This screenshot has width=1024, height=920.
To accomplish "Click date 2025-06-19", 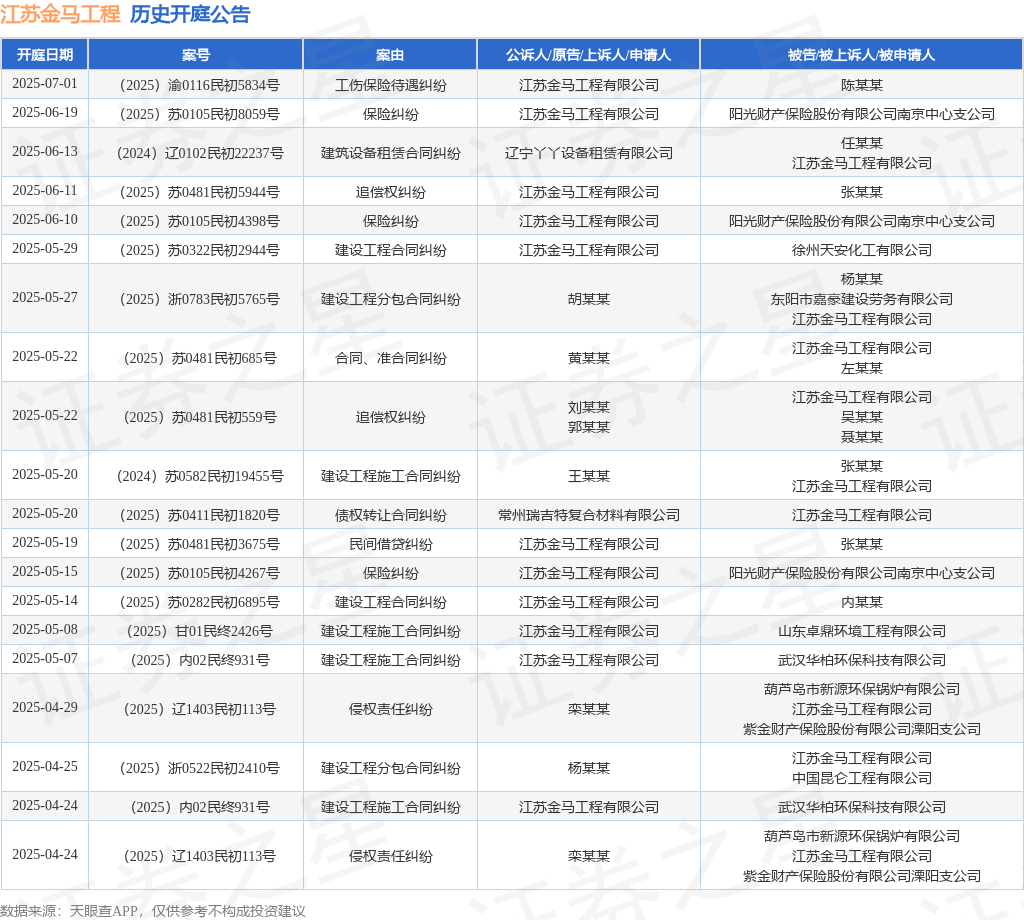I will pos(44,112).
